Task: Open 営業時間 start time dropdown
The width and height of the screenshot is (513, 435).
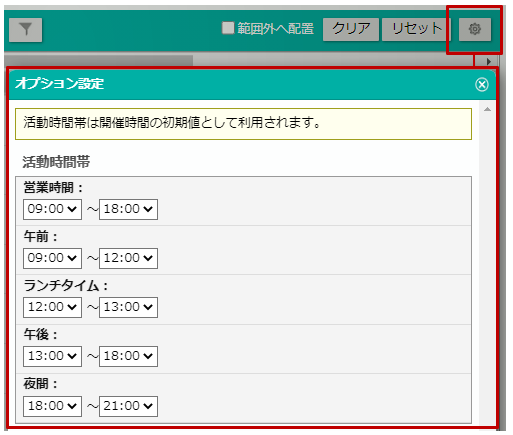Action: click(x=52, y=209)
